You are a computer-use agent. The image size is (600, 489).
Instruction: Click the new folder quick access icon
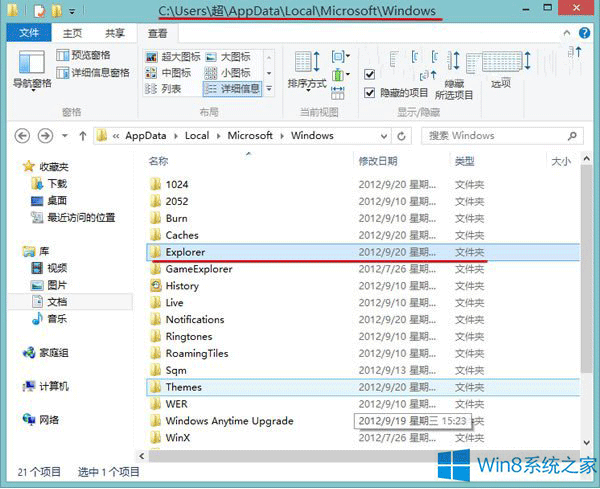(57, 11)
